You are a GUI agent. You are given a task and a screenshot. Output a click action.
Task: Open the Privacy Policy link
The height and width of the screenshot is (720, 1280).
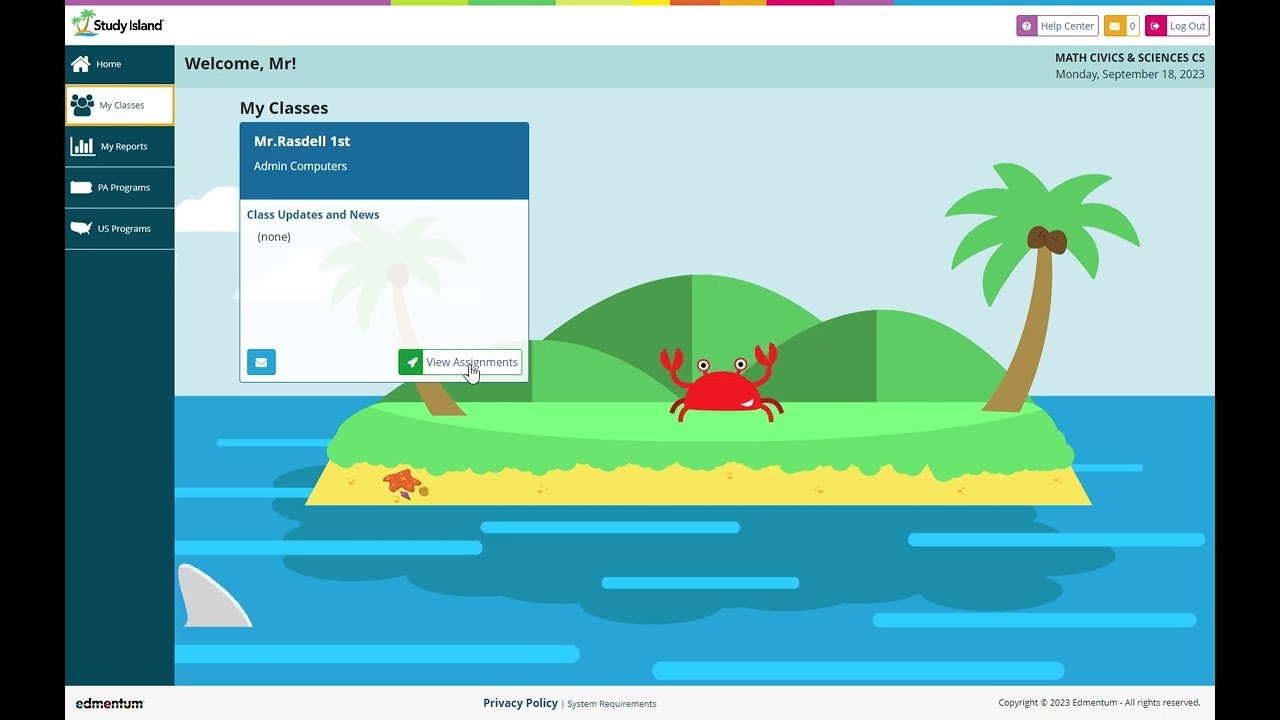520,703
